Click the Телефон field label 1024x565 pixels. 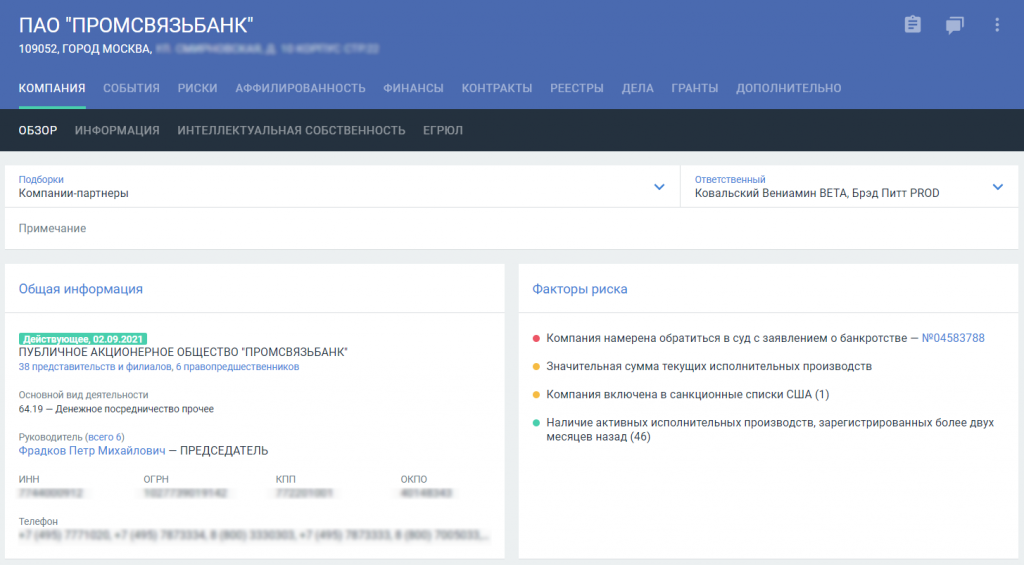click(x=38, y=521)
